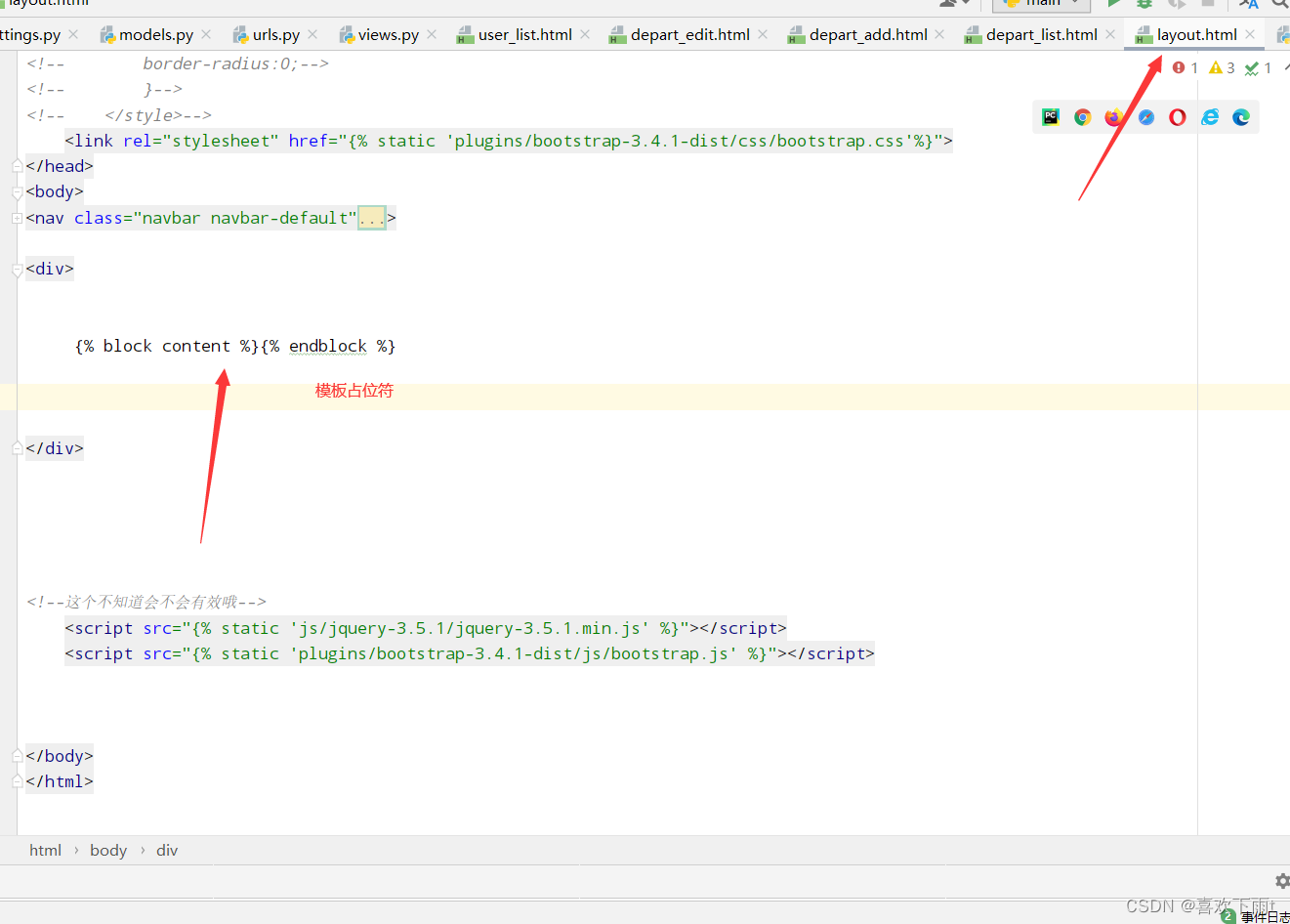The width and height of the screenshot is (1290, 924).
Task: Click the endblock keyword in the template
Action: [x=328, y=346]
